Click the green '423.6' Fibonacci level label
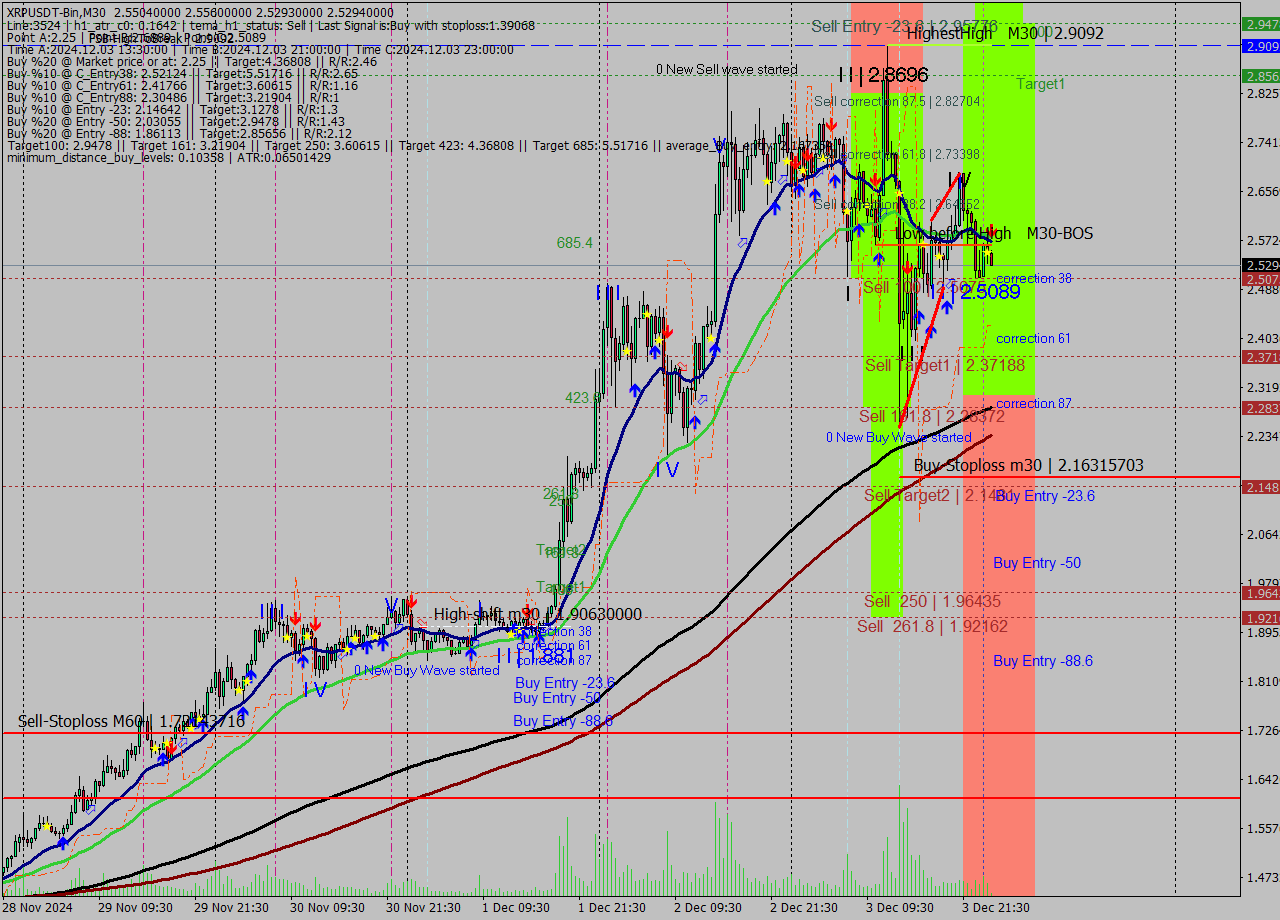The image size is (1280, 920). [583, 398]
